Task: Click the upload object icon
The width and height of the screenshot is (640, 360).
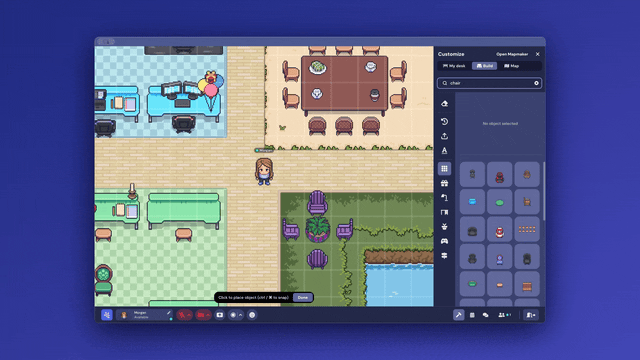Action: [444, 136]
